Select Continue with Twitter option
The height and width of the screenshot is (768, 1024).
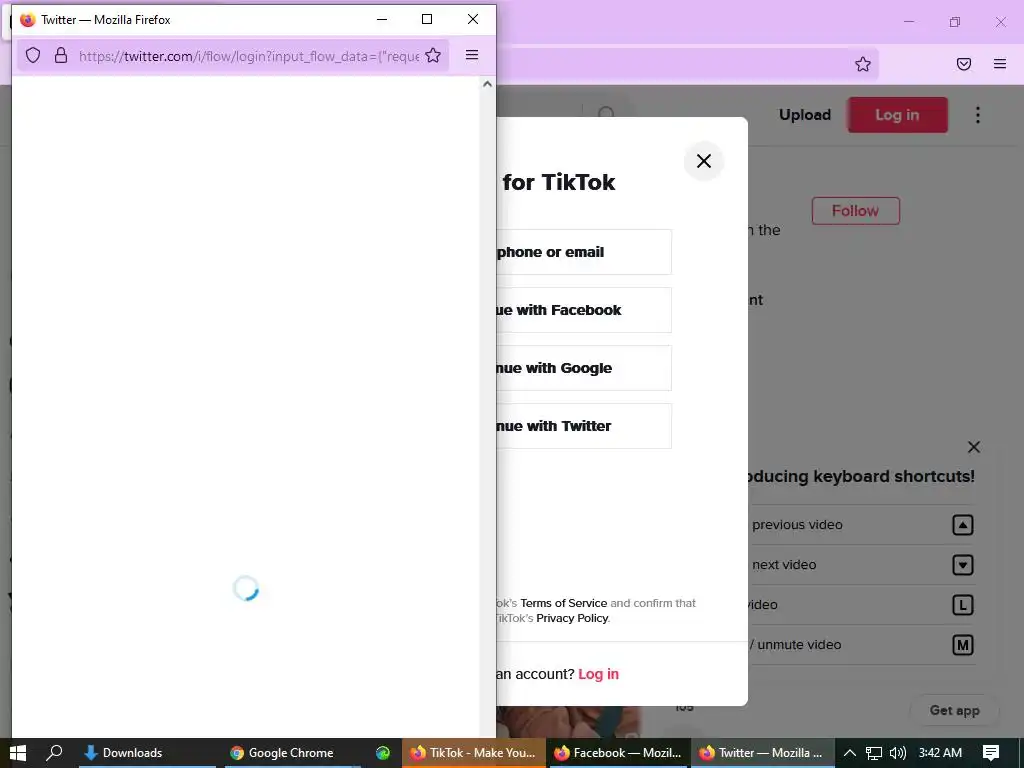(584, 426)
